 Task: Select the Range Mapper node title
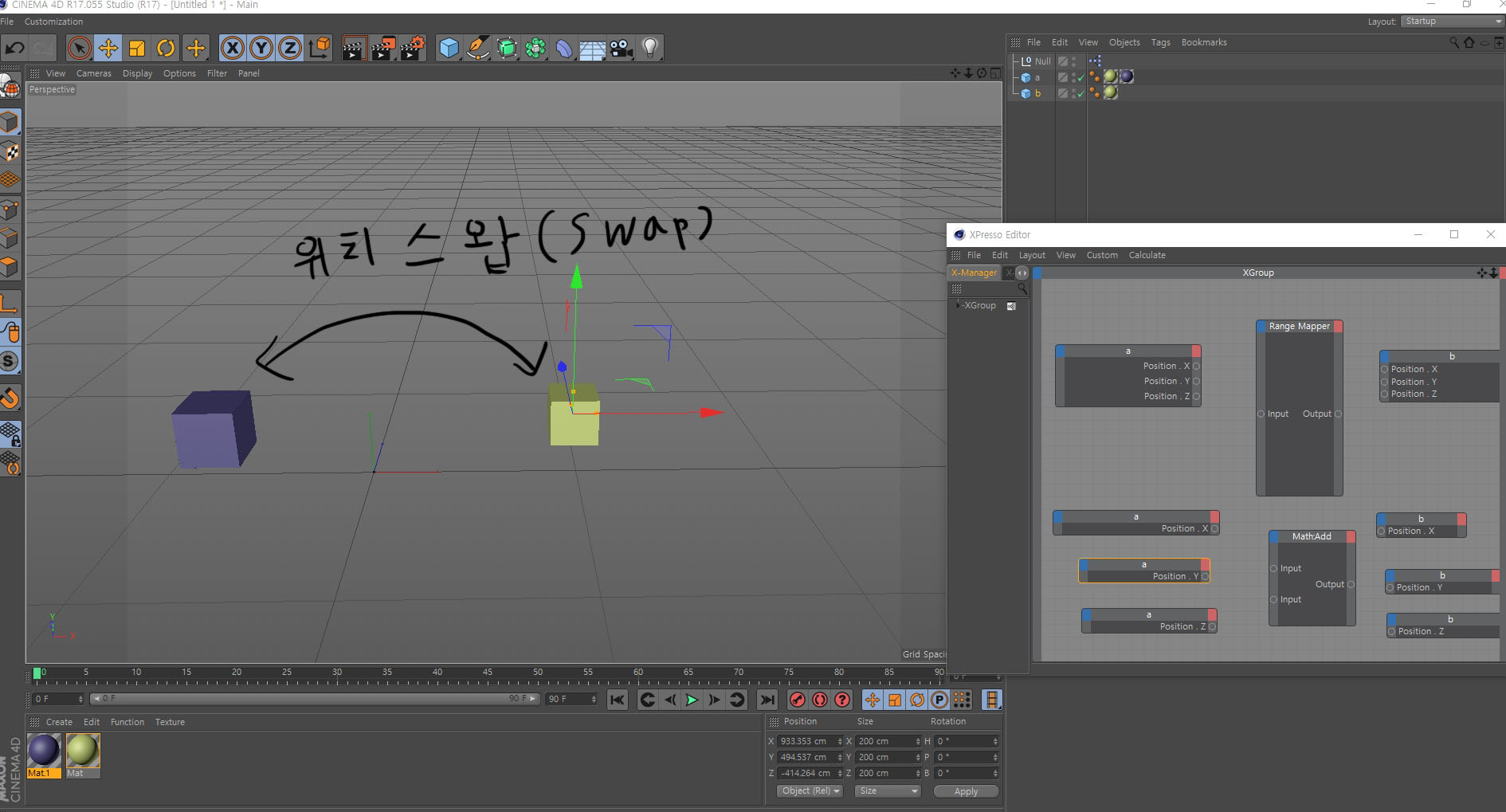(1299, 326)
